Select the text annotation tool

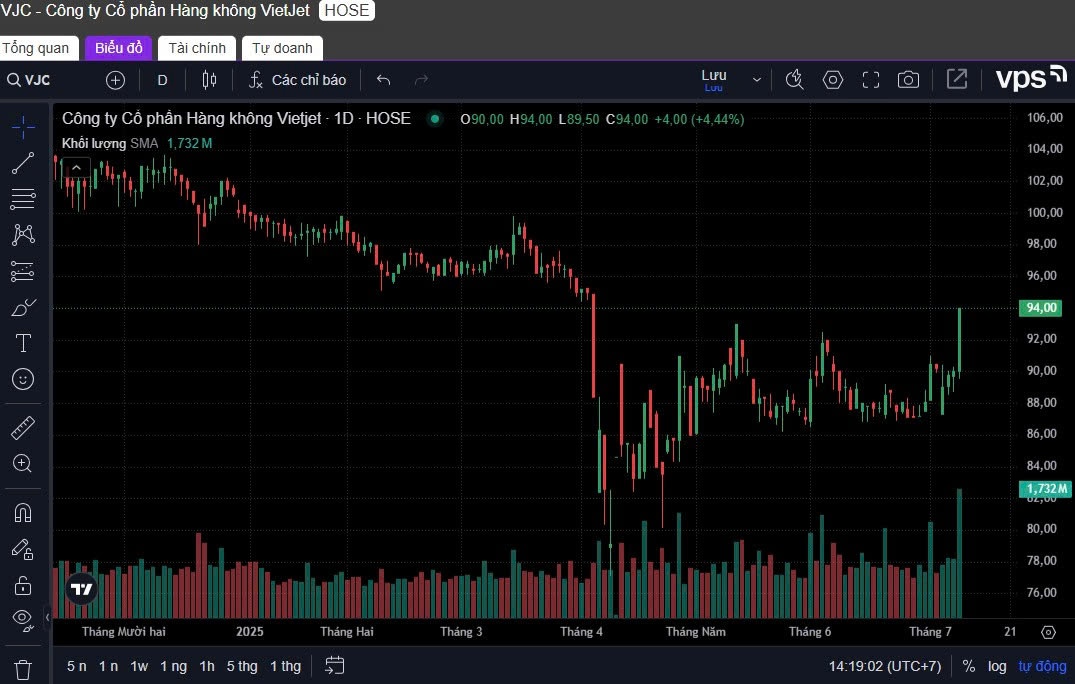click(x=22, y=343)
